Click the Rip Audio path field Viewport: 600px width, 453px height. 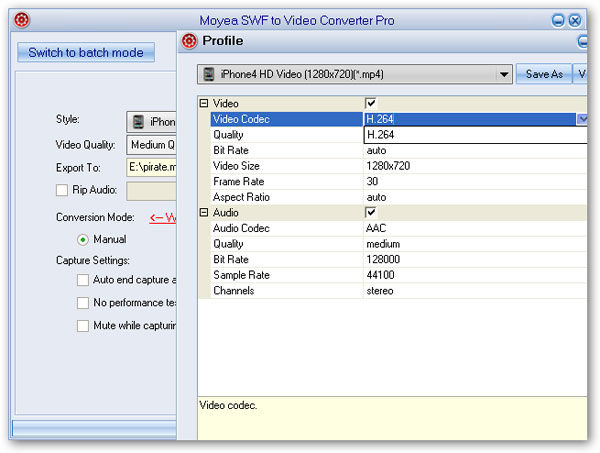pyautogui.click(x=152, y=191)
